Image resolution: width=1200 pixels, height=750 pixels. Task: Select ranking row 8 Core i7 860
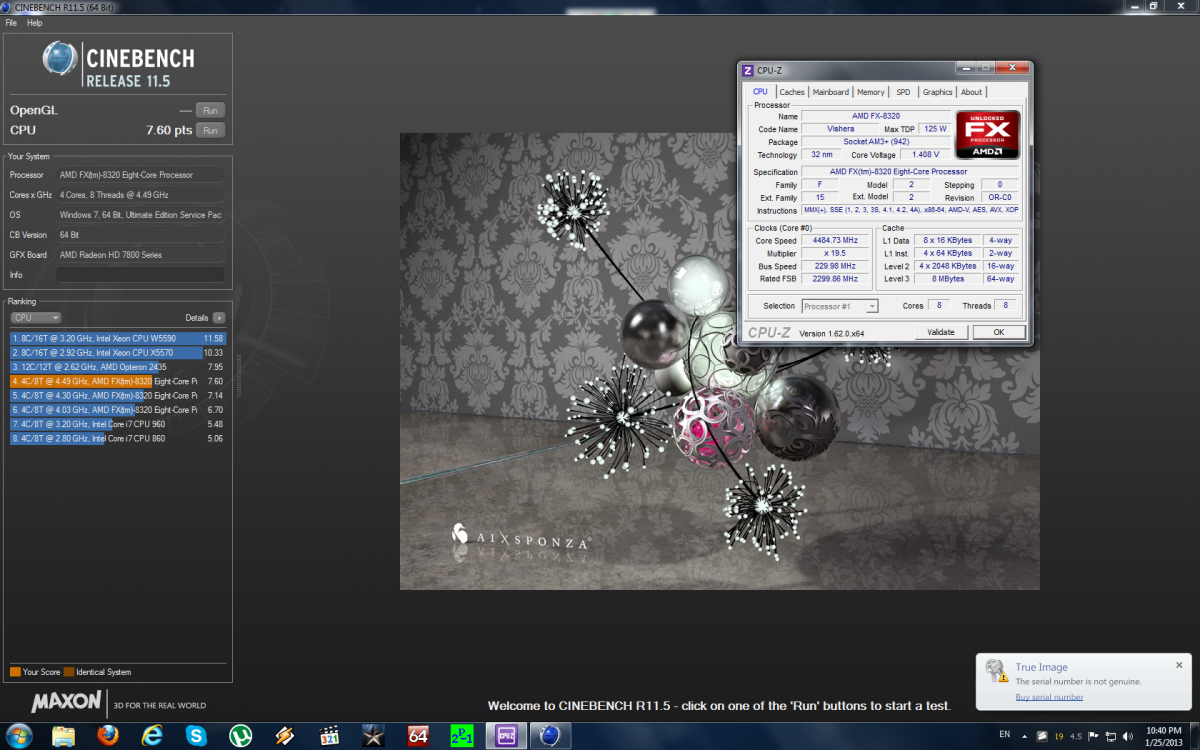coord(118,438)
